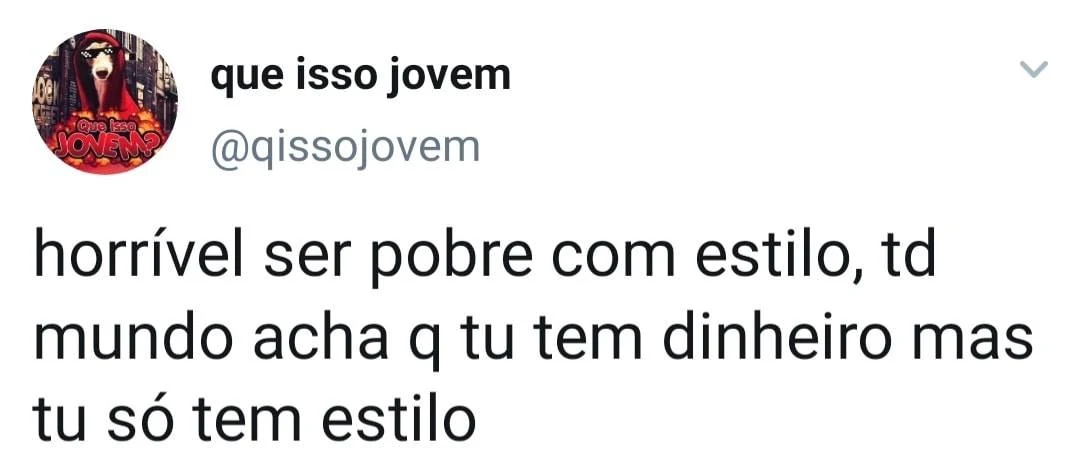Click the word 'horrível' in the tweet
The image size is (1080, 472).
[138, 258]
